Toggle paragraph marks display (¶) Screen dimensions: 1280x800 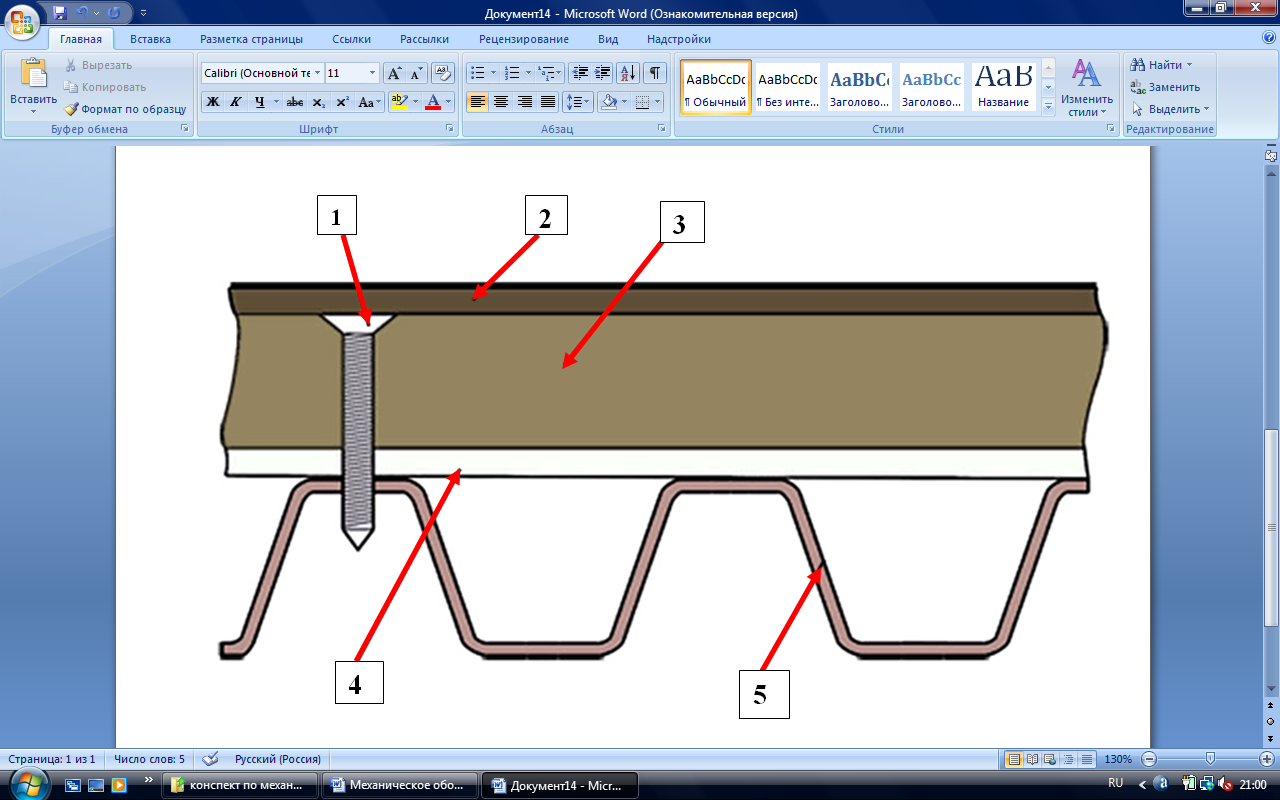pos(654,73)
